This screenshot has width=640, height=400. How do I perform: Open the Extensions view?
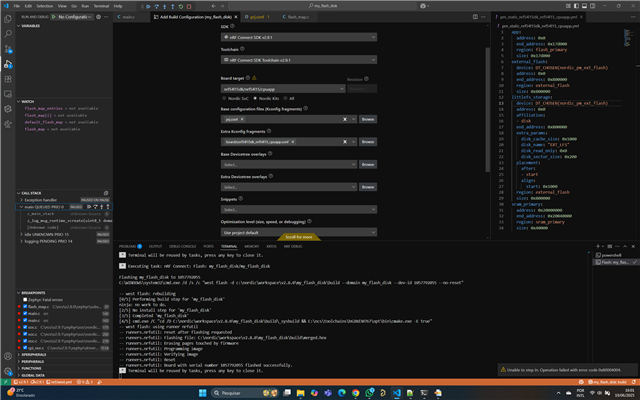[x=8, y=79]
